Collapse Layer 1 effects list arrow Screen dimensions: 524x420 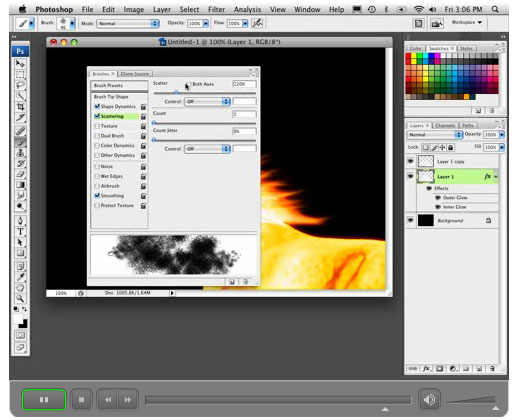pos(496,176)
